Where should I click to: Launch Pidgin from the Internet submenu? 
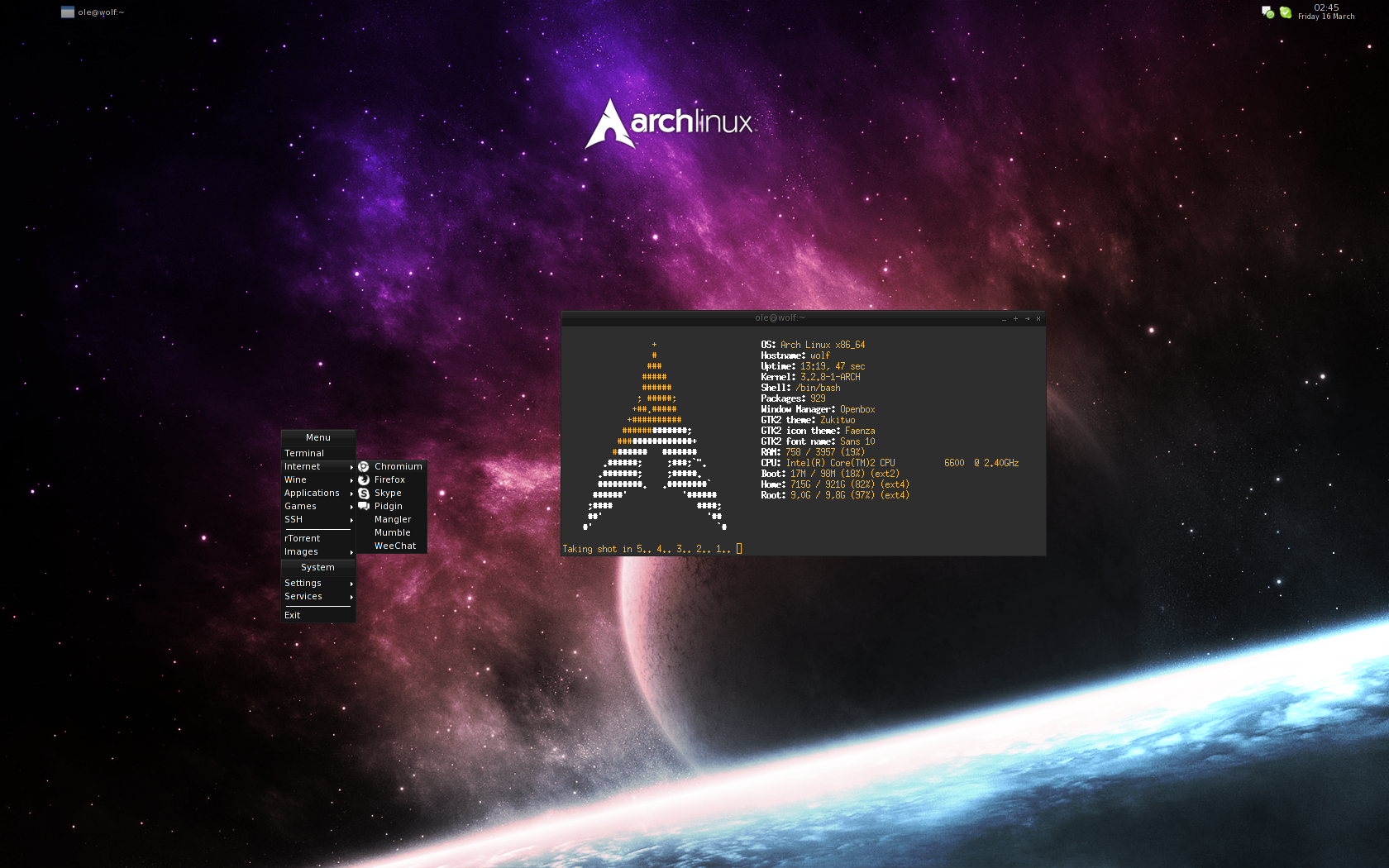pyautogui.click(x=392, y=506)
